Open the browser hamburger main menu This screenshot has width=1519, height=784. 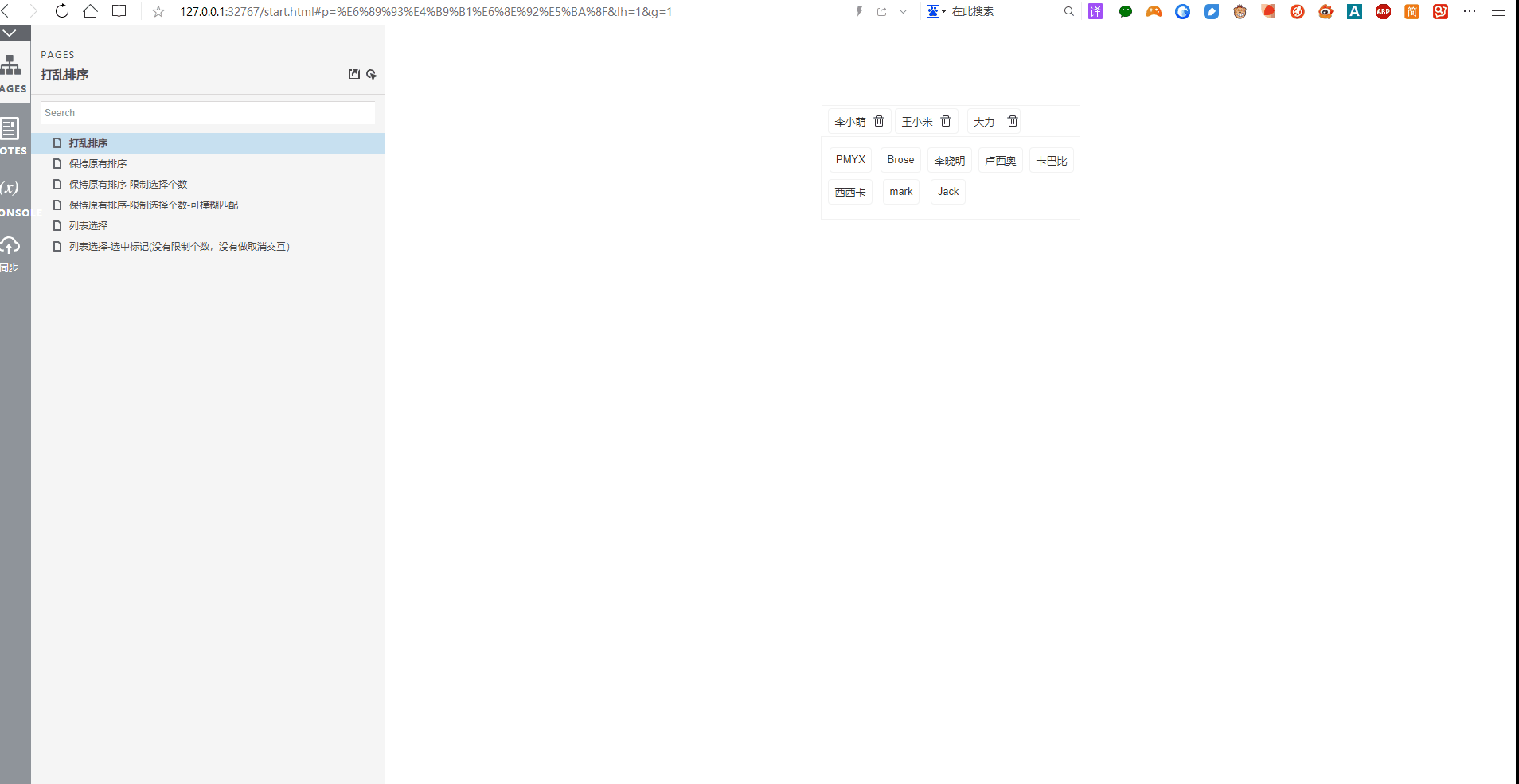[x=1498, y=11]
